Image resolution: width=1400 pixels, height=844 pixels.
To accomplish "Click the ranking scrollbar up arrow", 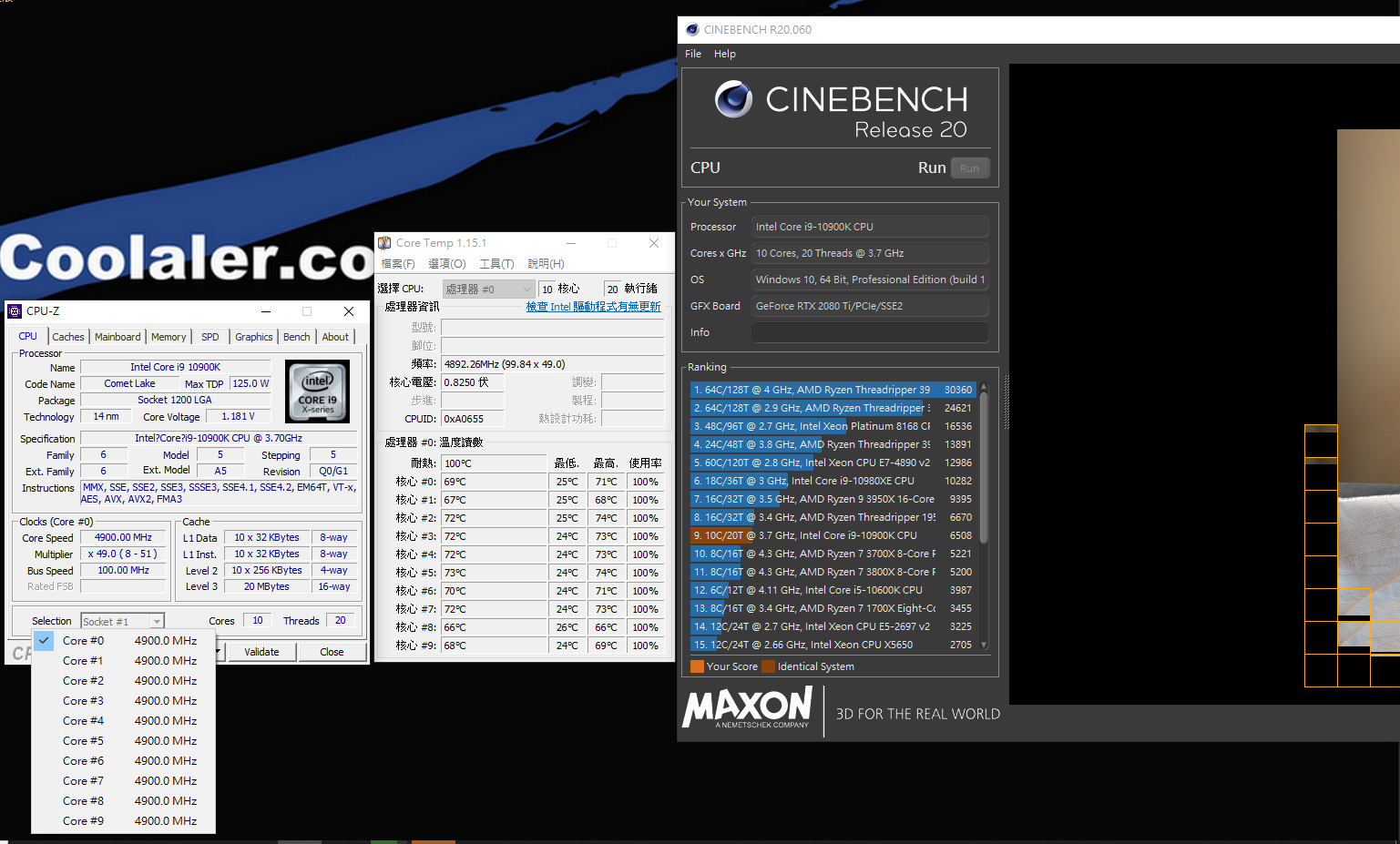I will [x=984, y=388].
